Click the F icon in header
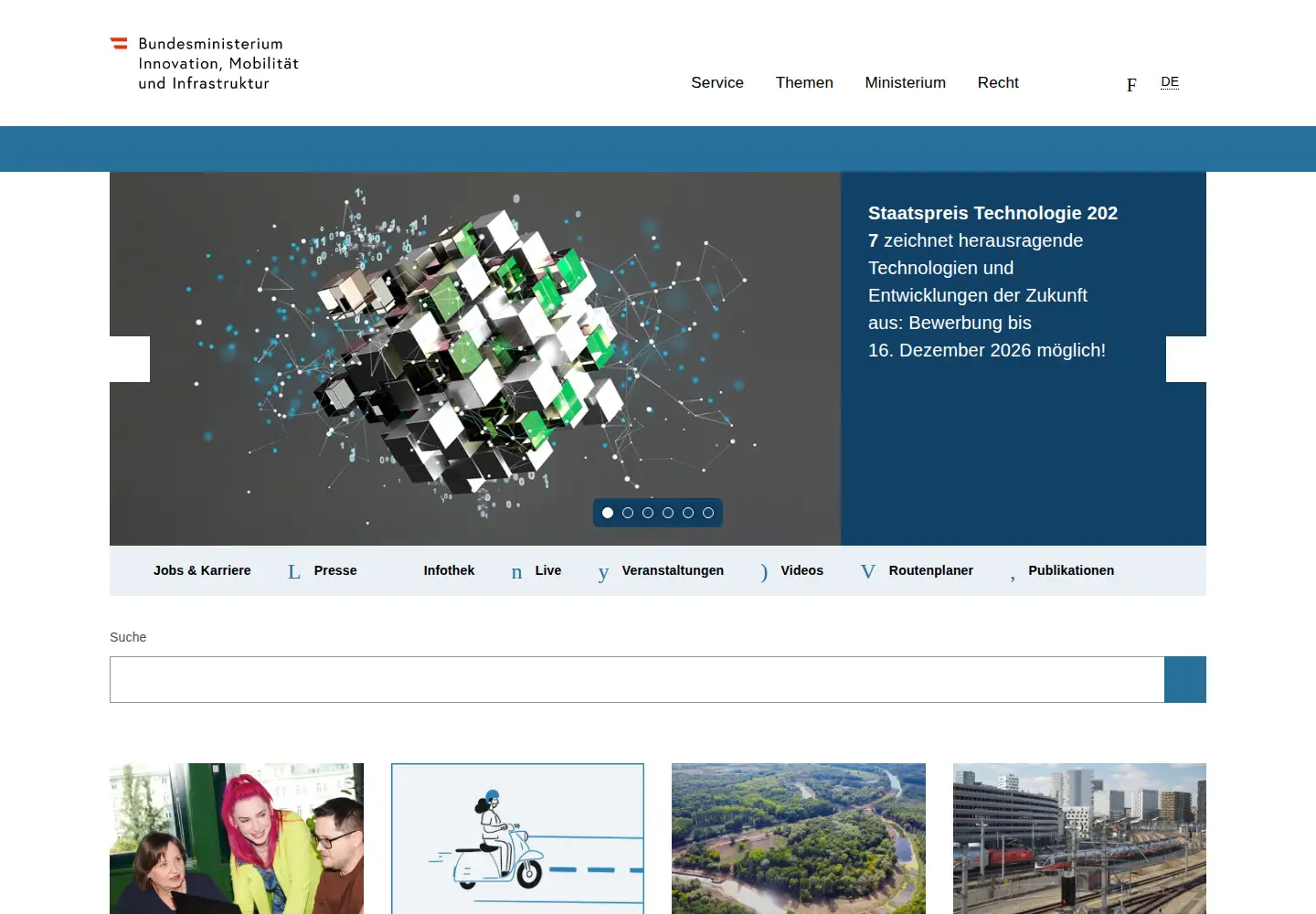This screenshot has width=1316, height=914. pyautogui.click(x=1131, y=84)
